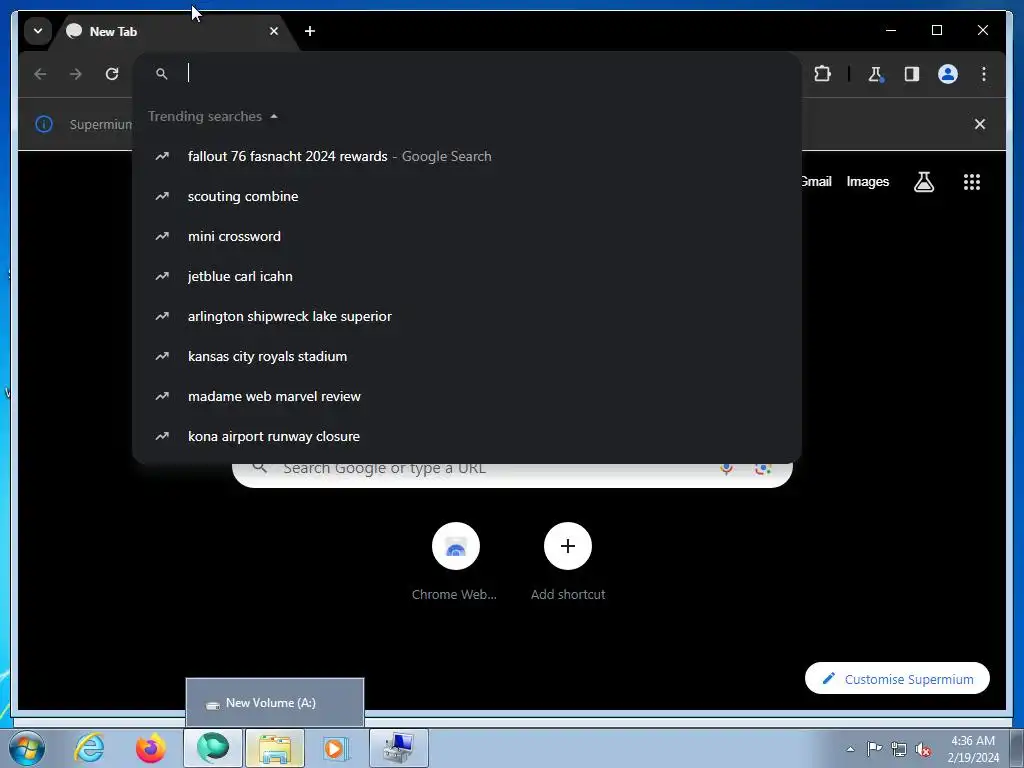Open the Gmail link

[816, 182]
